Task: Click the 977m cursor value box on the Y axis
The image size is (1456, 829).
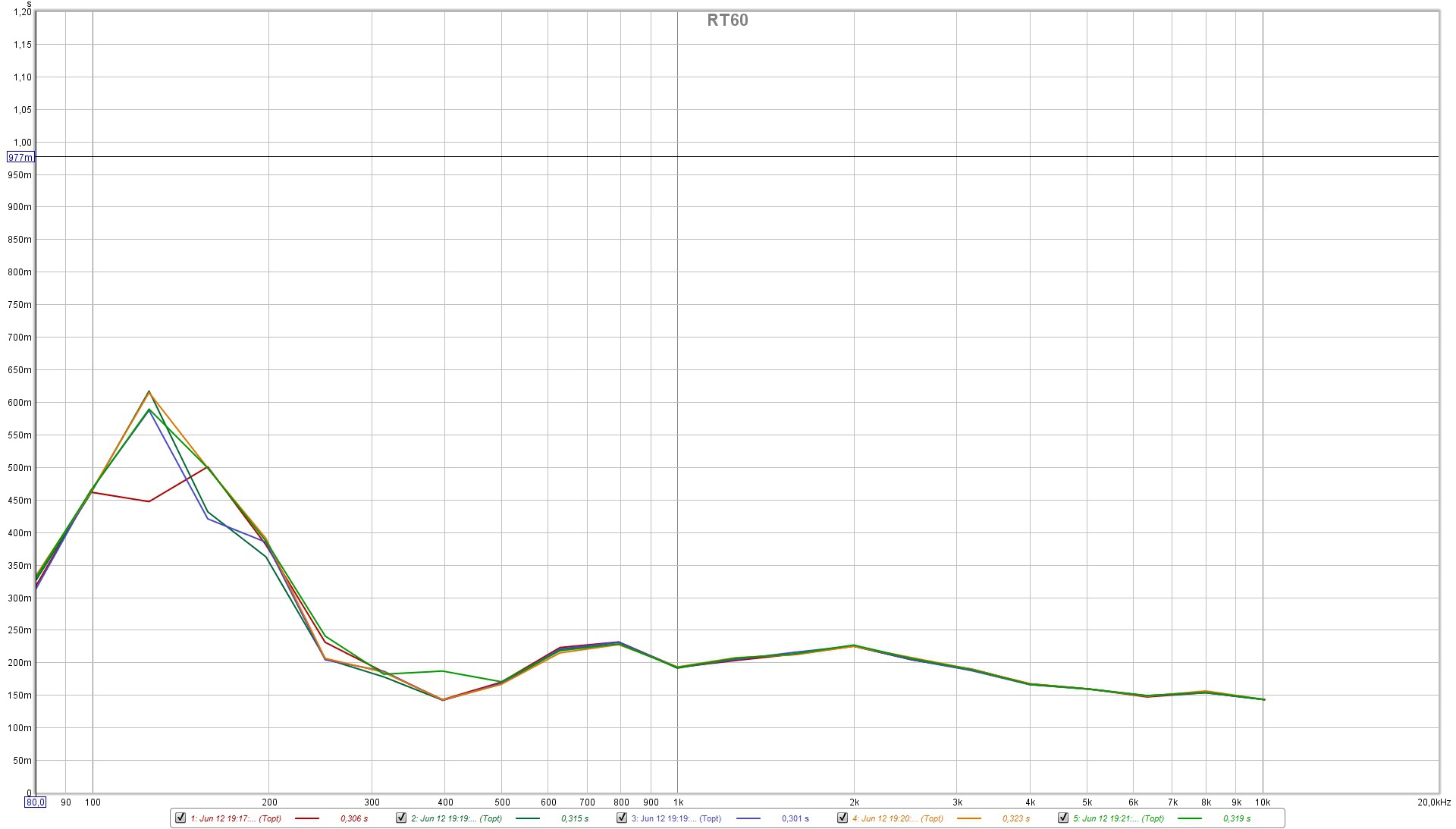Action: (x=20, y=157)
